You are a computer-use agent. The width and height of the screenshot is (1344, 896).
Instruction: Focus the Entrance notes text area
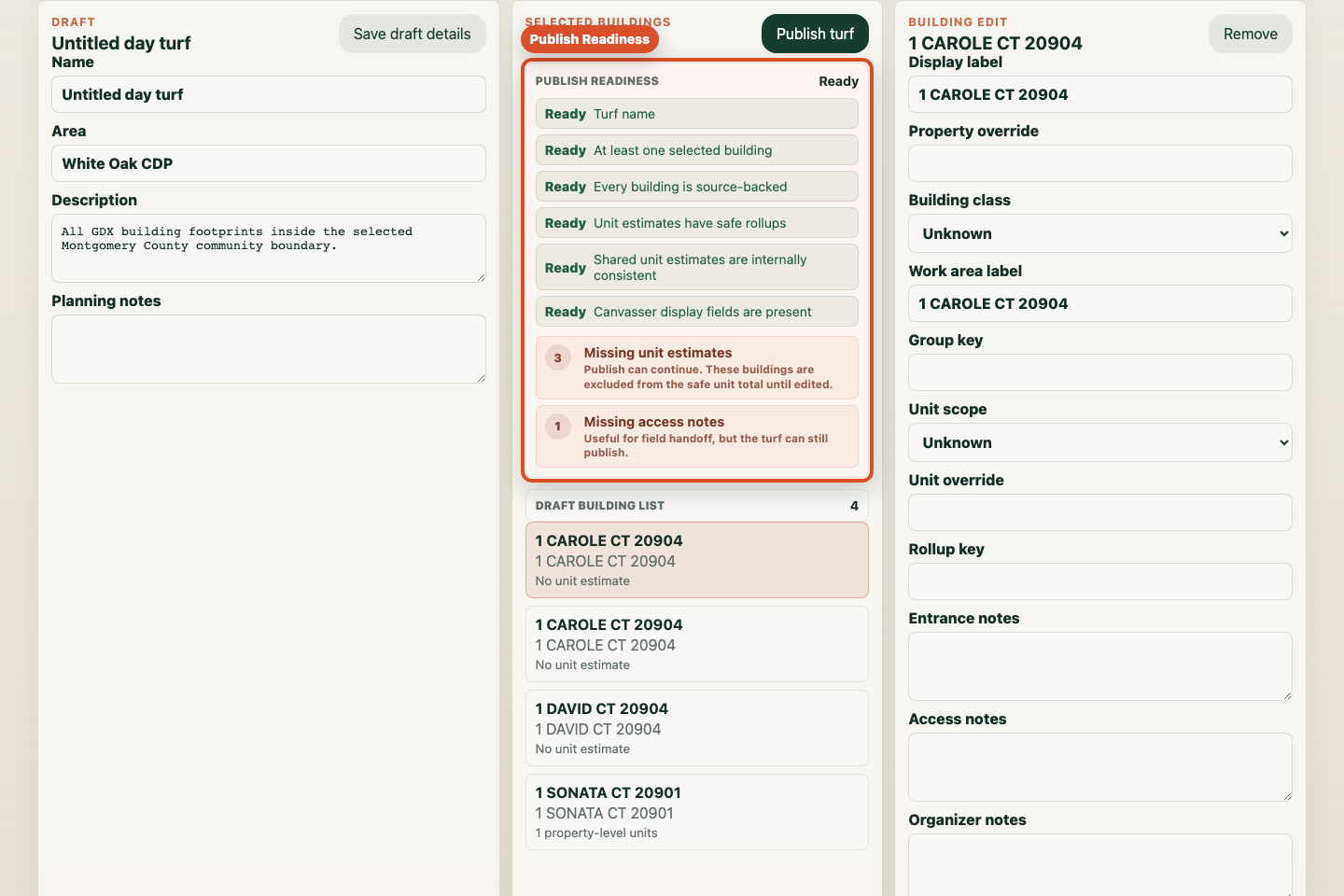(x=1100, y=666)
